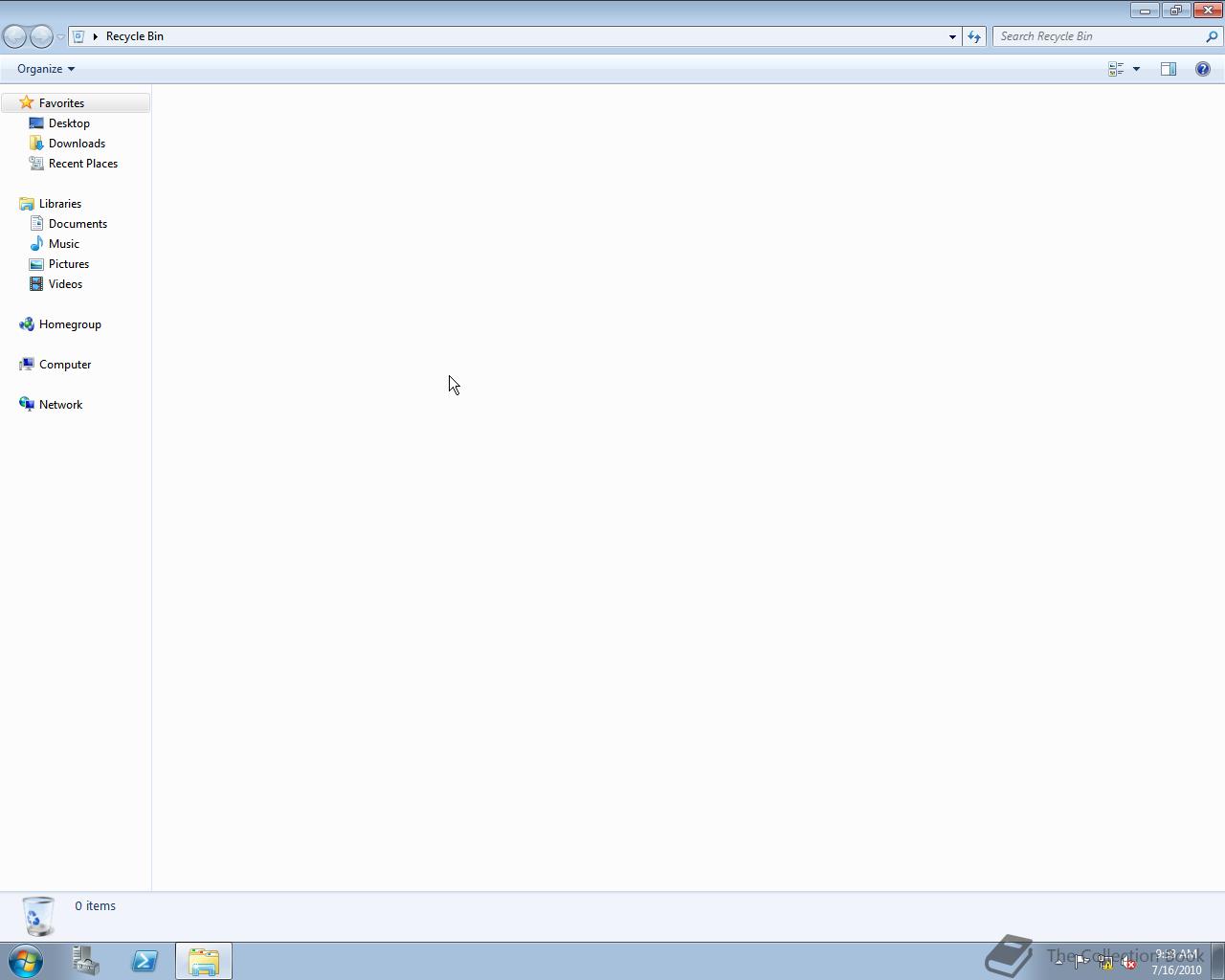Select Network in the navigation pane
Screen dimensions: 1225x980
tap(60, 405)
